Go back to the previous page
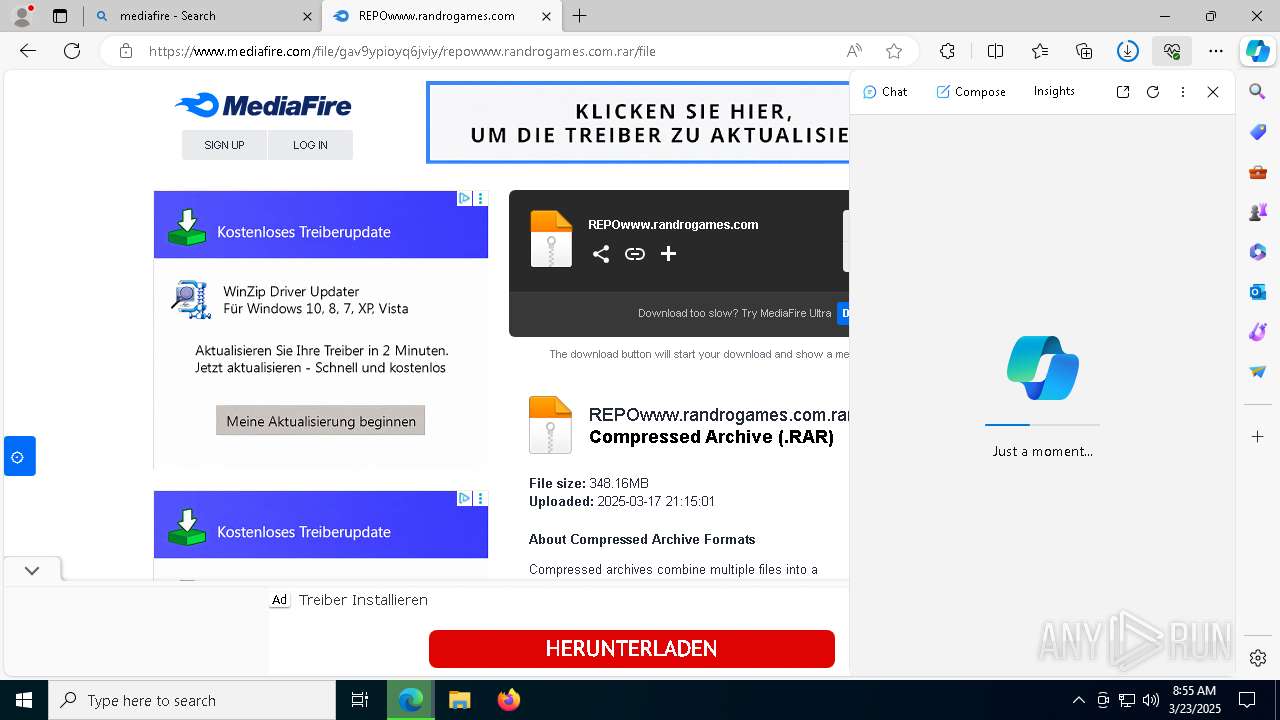This screenshot has height=720, width=1280. tap(28, 51)
